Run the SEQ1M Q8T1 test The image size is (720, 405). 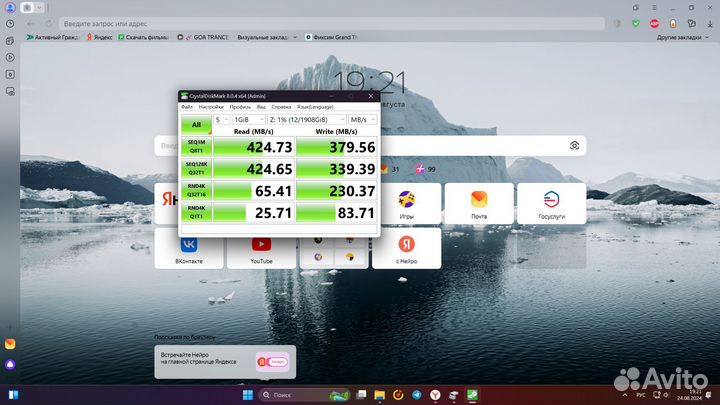click(196, 146)
